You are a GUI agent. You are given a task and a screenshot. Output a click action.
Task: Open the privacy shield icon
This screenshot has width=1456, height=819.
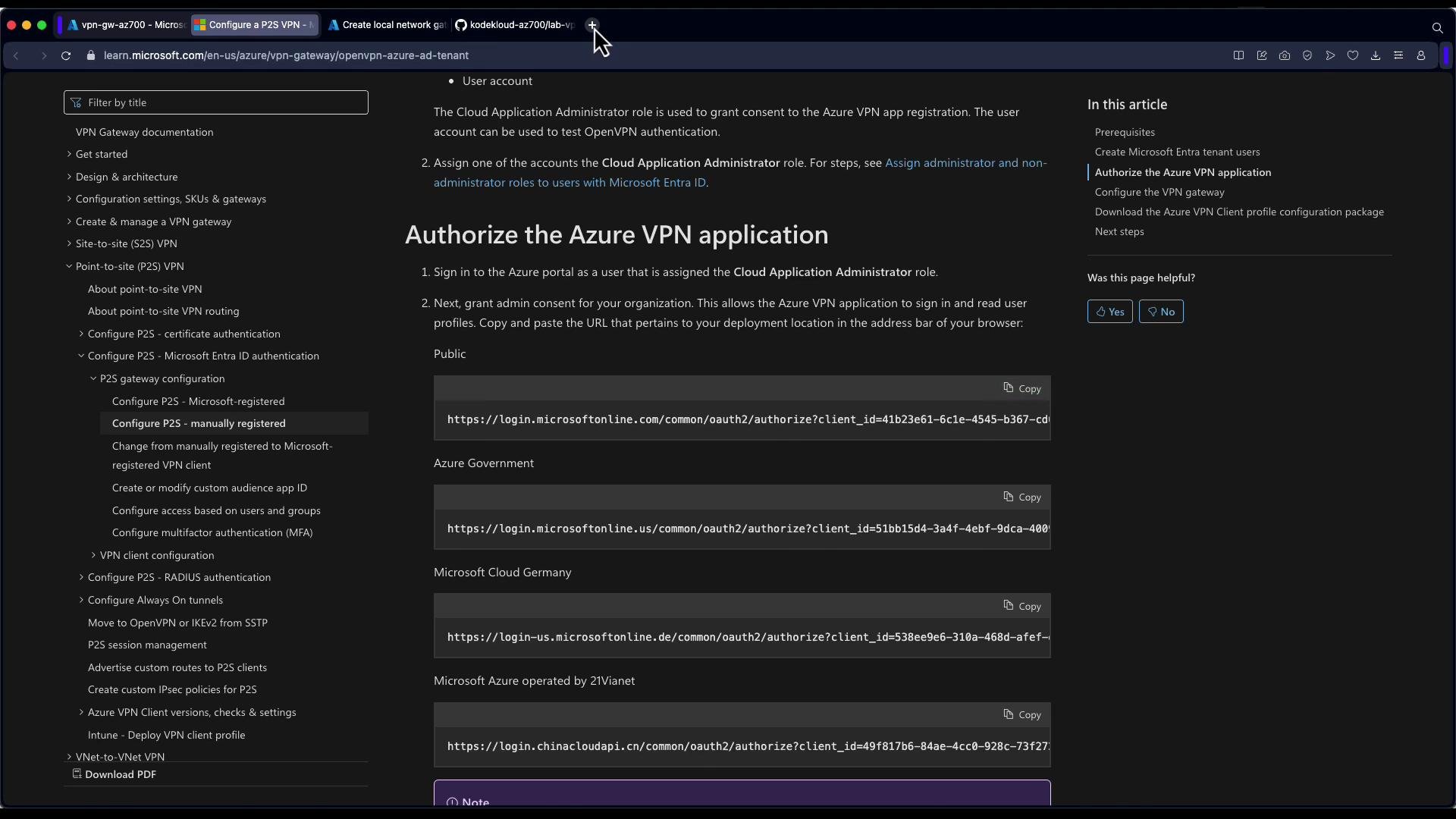click(x=1307, y=55)
